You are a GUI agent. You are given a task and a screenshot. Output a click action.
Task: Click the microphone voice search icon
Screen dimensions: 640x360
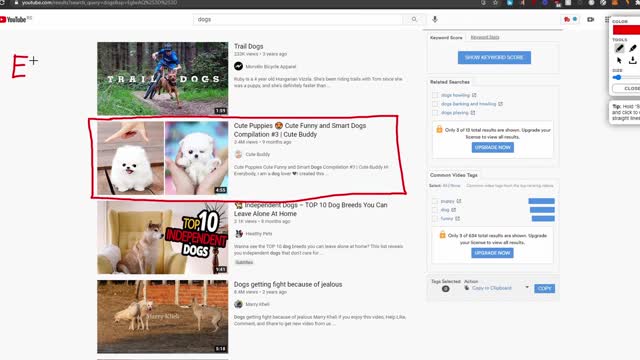435,19
